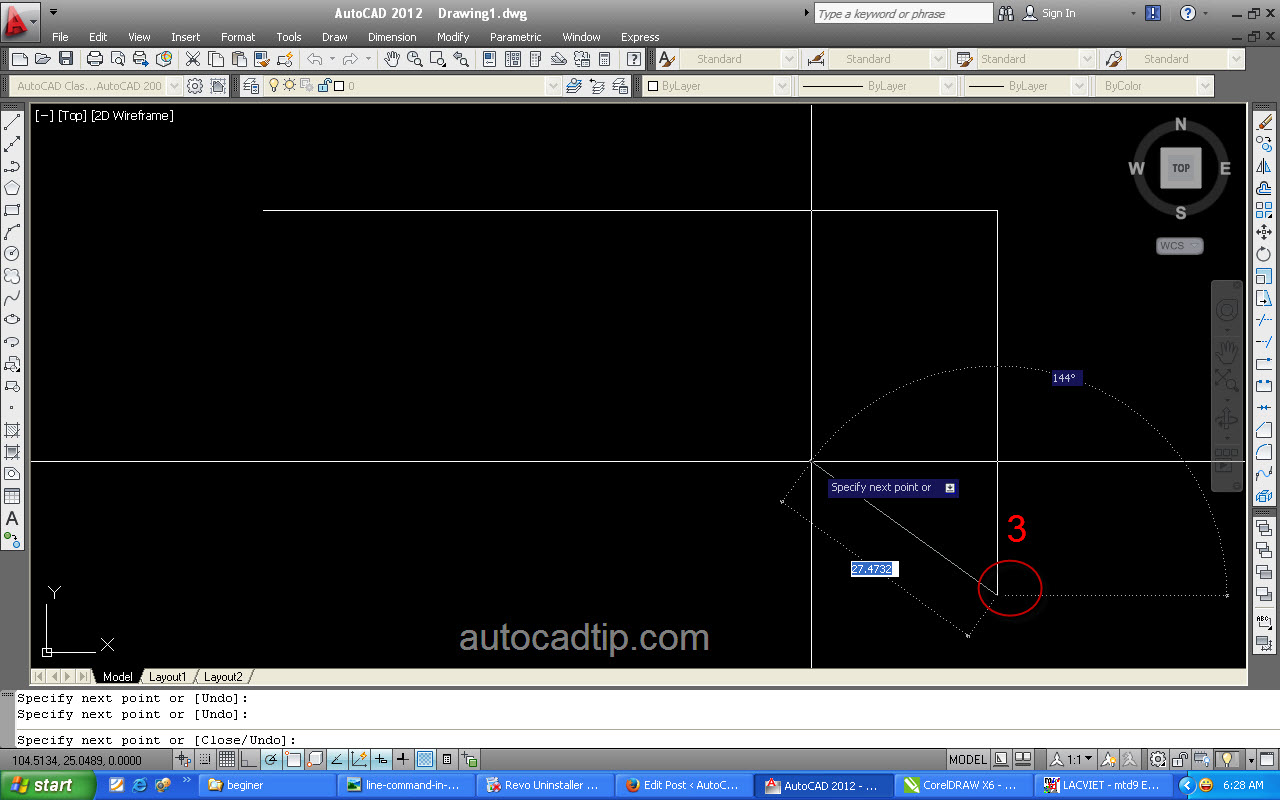Click the layer color swatch square
This screenshot has height=800, width=1280.
click(339, 86)
